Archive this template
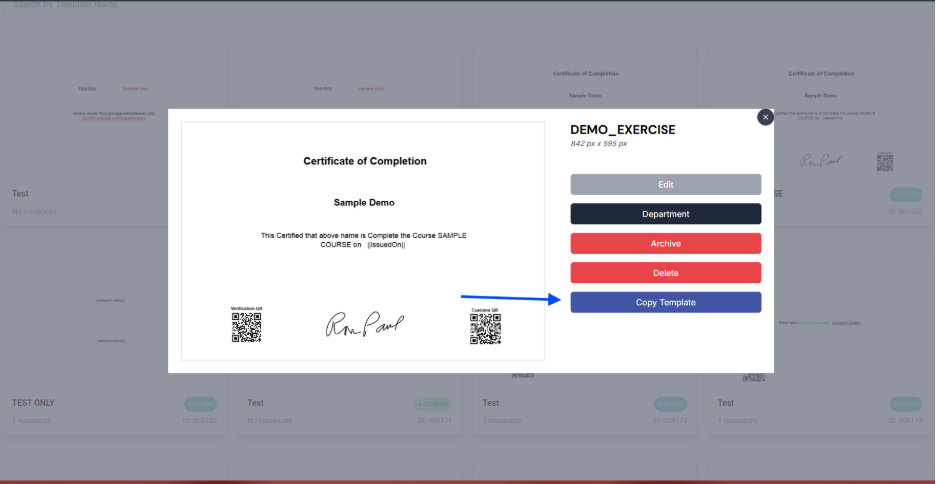 click(x=666, y=243)
